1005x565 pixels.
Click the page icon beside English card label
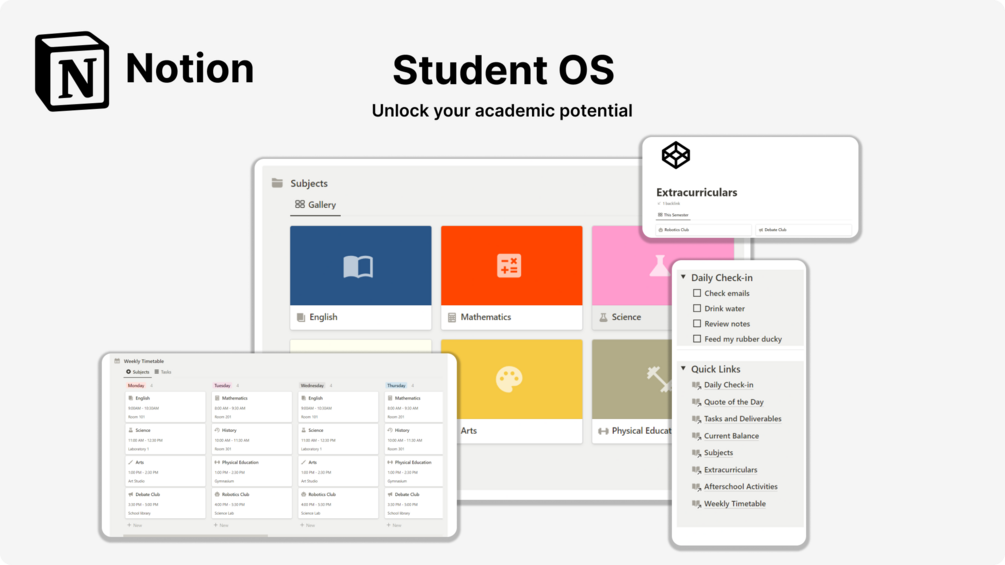(x=301, y=317)
